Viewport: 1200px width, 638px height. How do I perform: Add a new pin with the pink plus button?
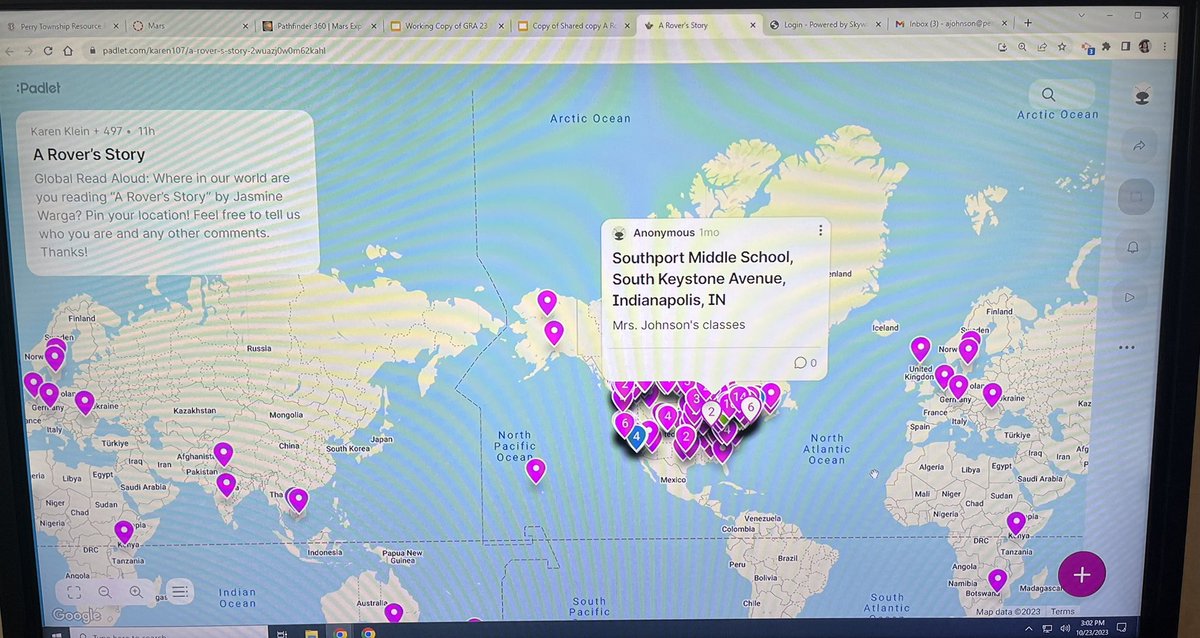click(1082, 574)
